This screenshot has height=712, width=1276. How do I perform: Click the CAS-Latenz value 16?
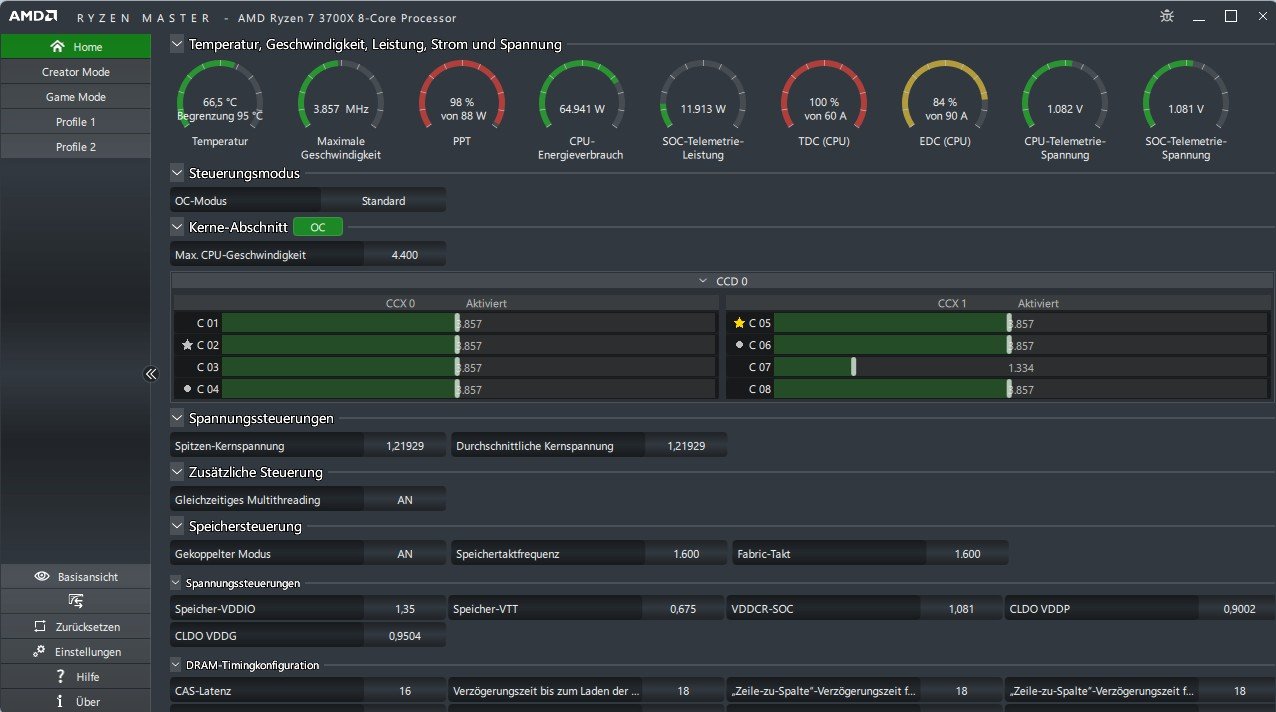click(405, 690)
